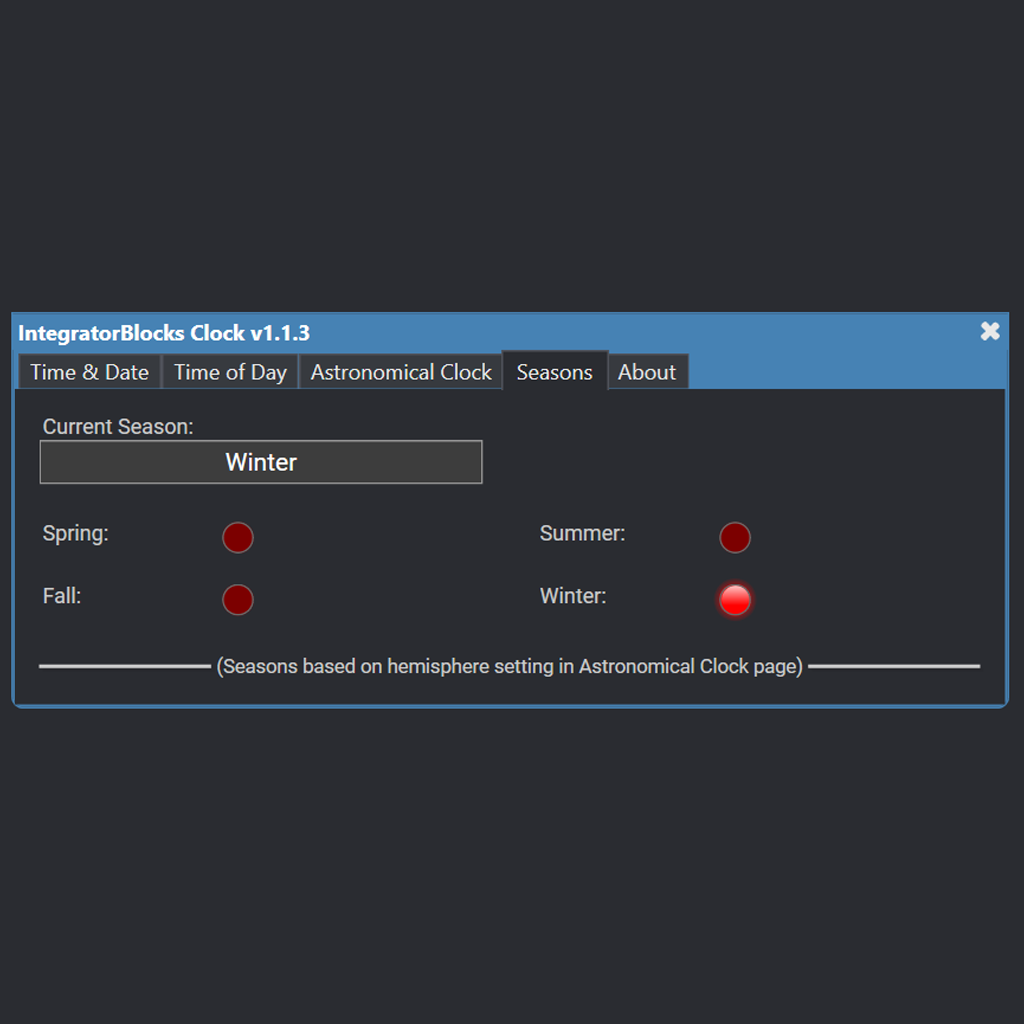The height and width of the screenshot is (1024, 1024).
Task: Switch to the Astronomical Clock tab
Action: (x=400, y=371)
